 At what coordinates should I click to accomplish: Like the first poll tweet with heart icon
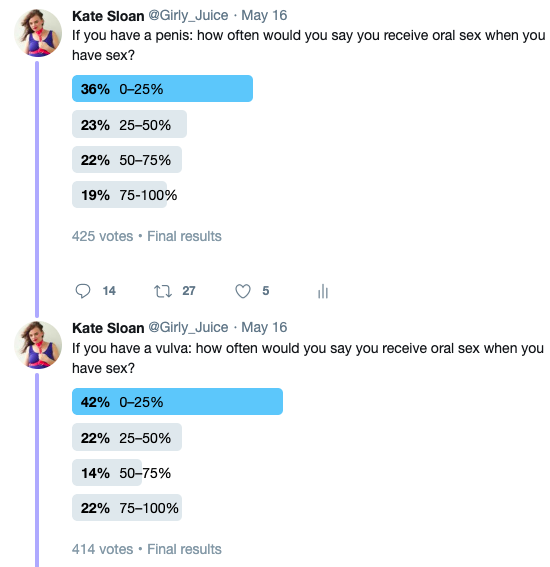coord(243,291)
